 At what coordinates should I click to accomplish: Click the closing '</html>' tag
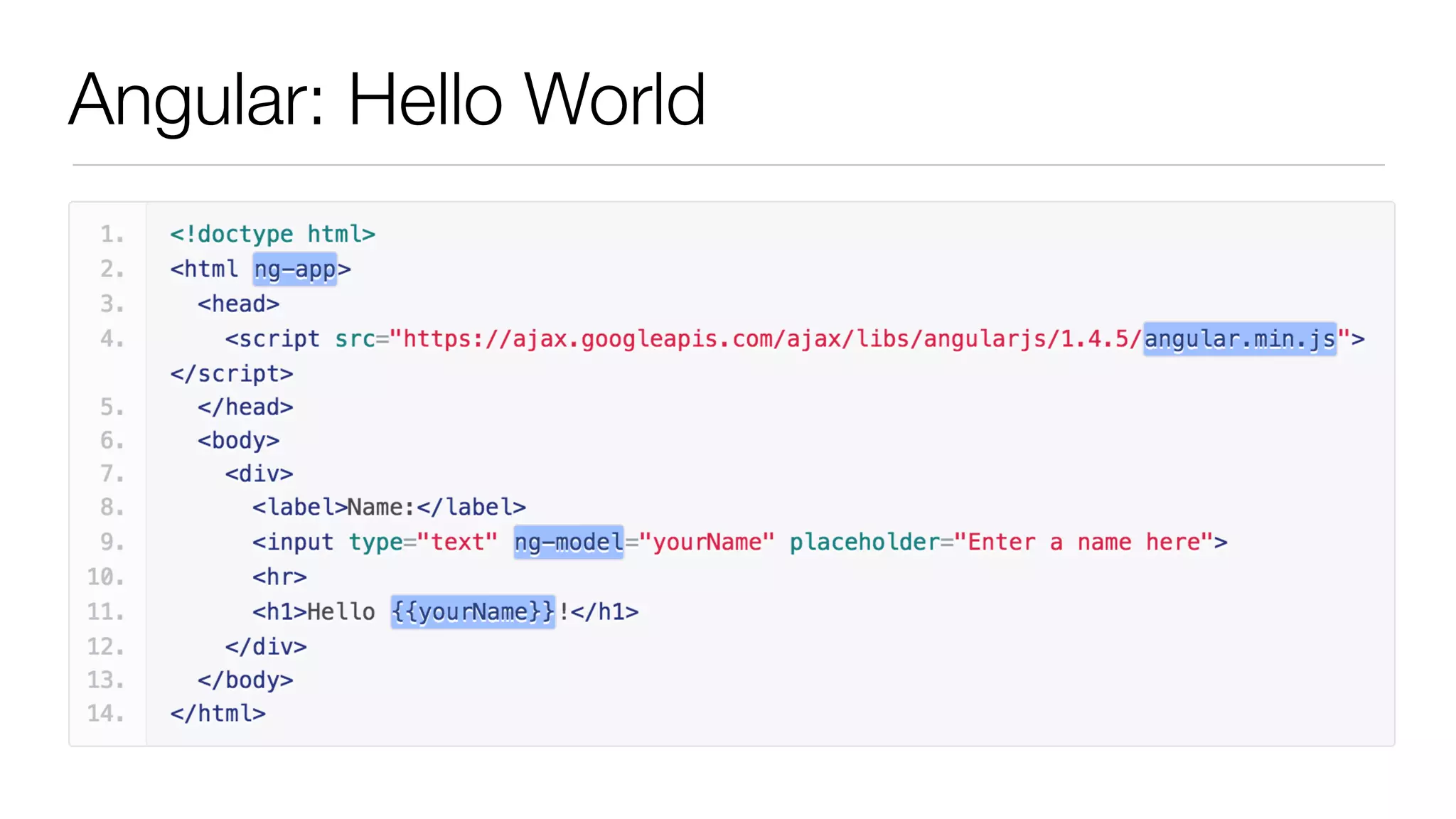coord(218,714)
